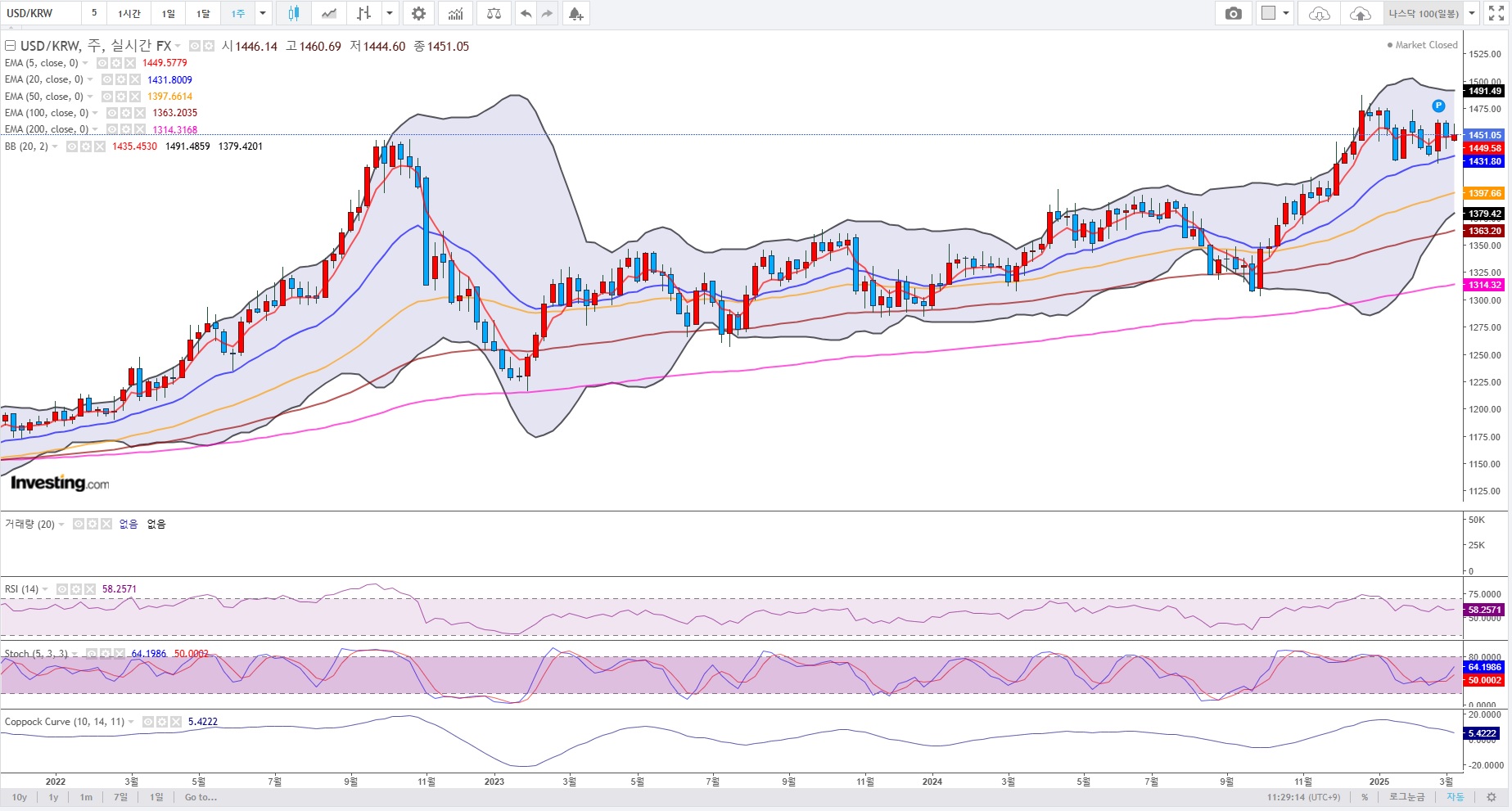
Task: Click the 1451.05 price label on axis
Action: click(x=1484, y=135)
